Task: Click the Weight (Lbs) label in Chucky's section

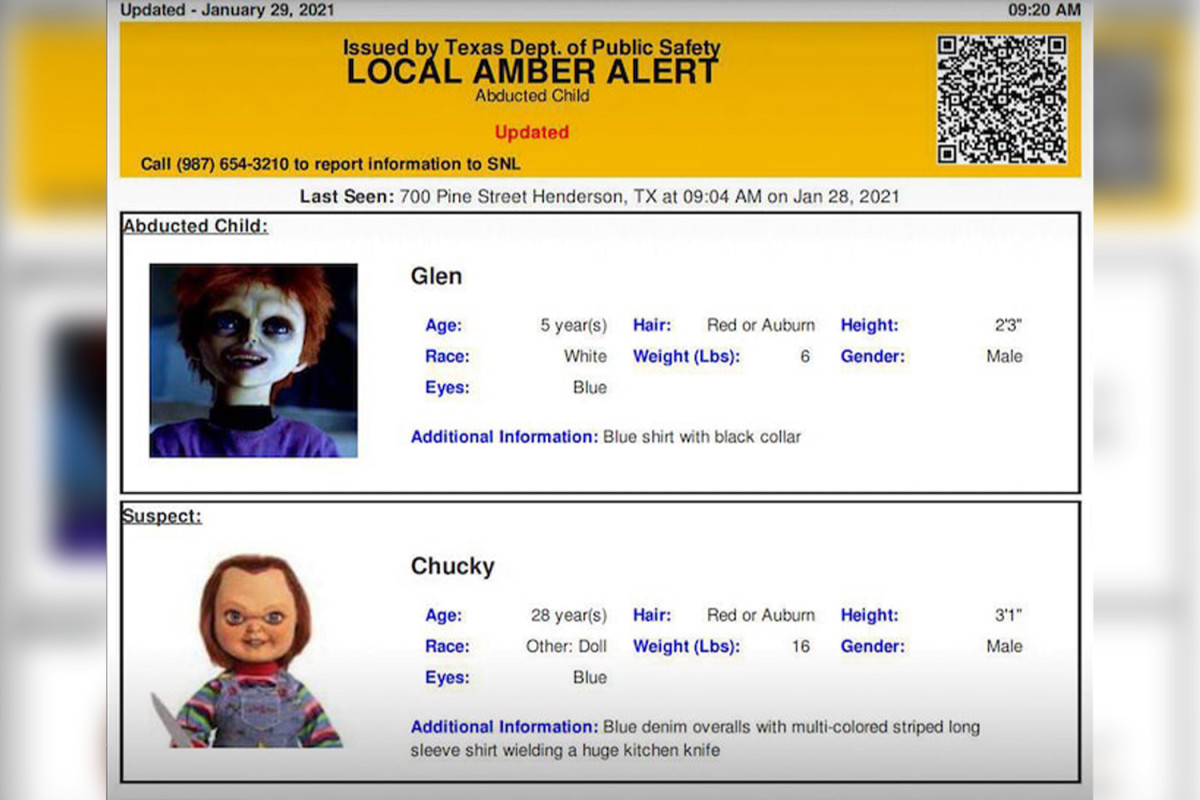Action: pos(686,646)
